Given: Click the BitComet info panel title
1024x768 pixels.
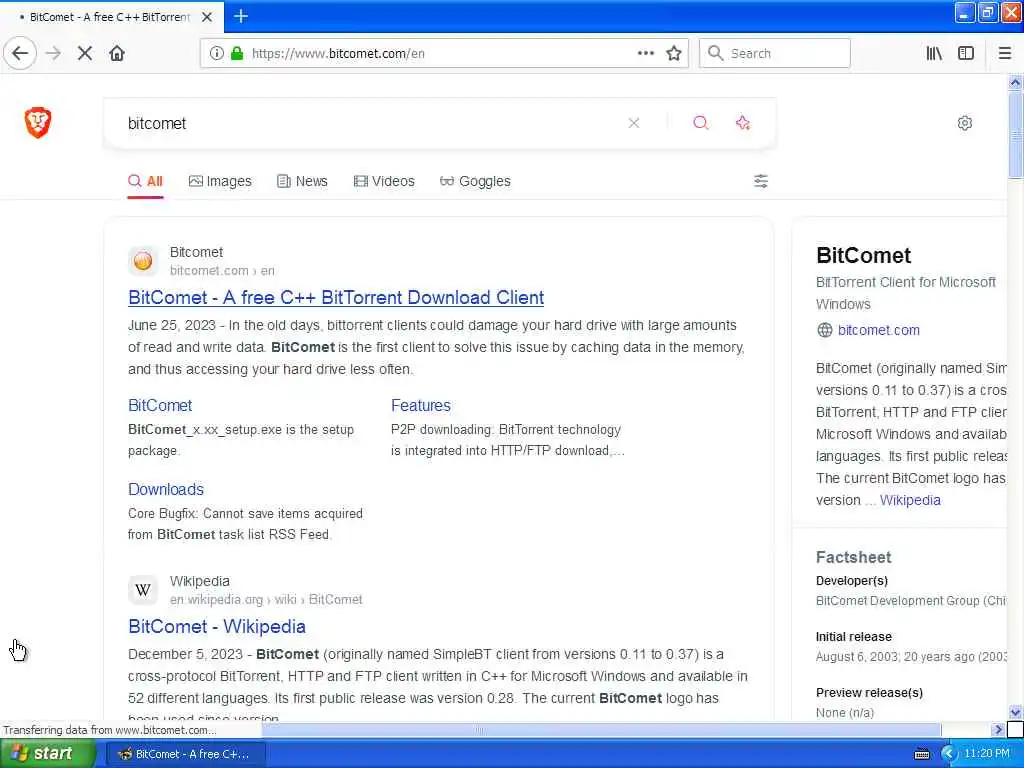Looking at the screenshot, I should [x=863, y=255].
